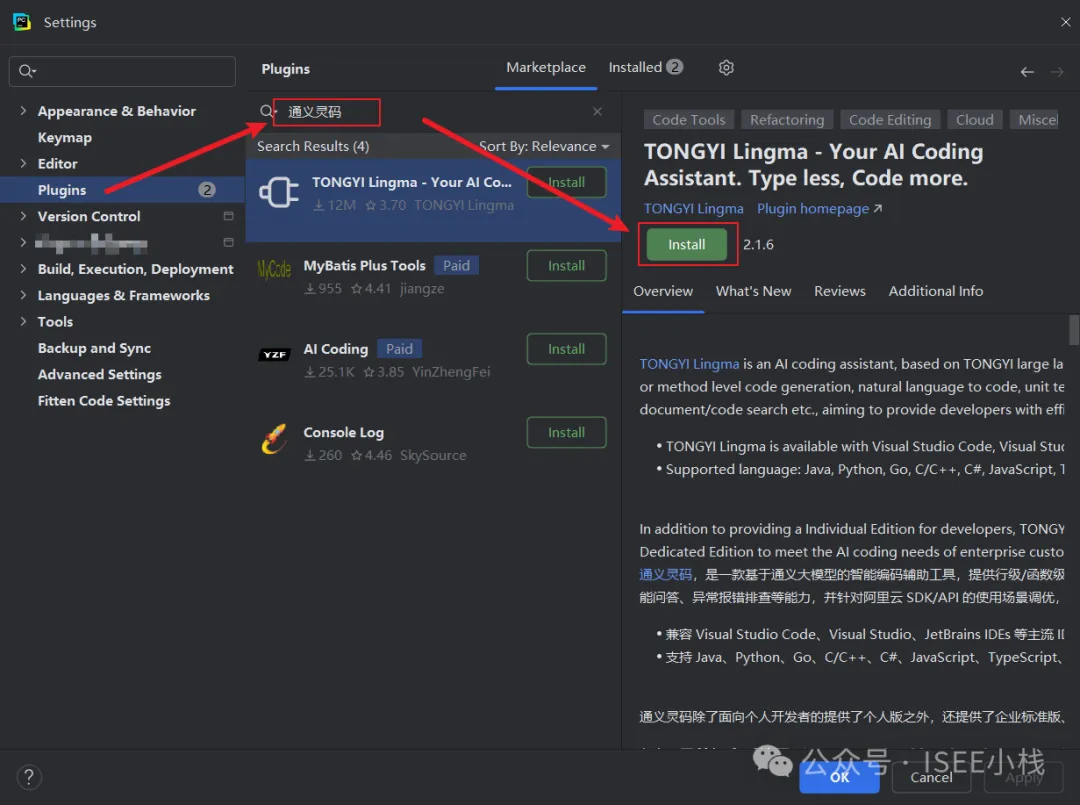Image resolution: width=1080 pixels, height=805 pixels.
Task: Click the OK button
Action: (840, 777)
